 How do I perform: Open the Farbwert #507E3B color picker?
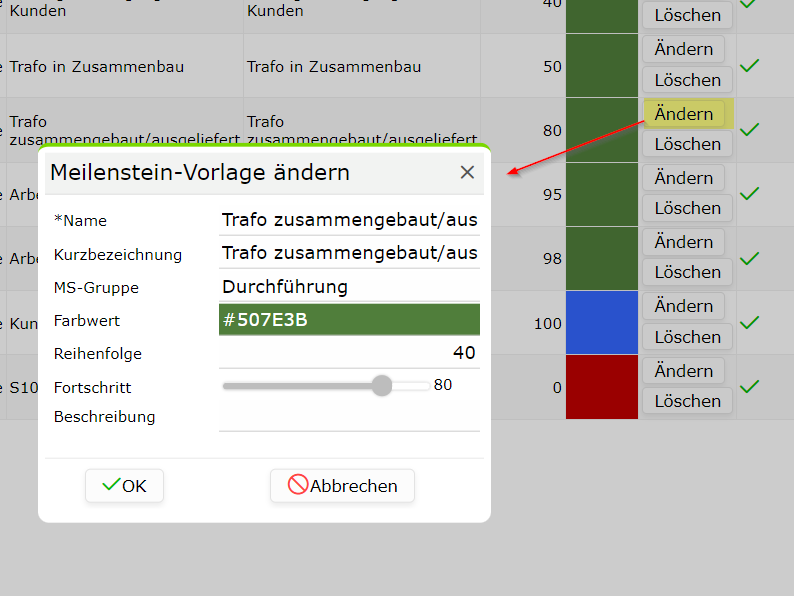349,320
